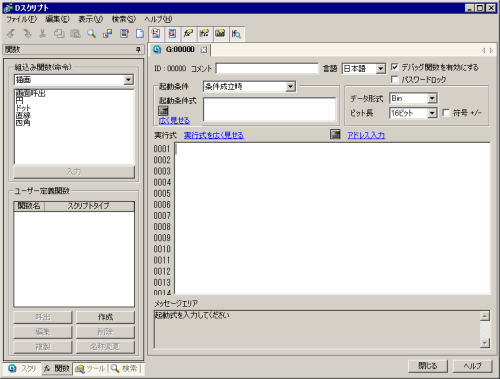Click the red-circled script toolbar icon
This screenshot has width=500, height=379.
(x=156, y=33)
